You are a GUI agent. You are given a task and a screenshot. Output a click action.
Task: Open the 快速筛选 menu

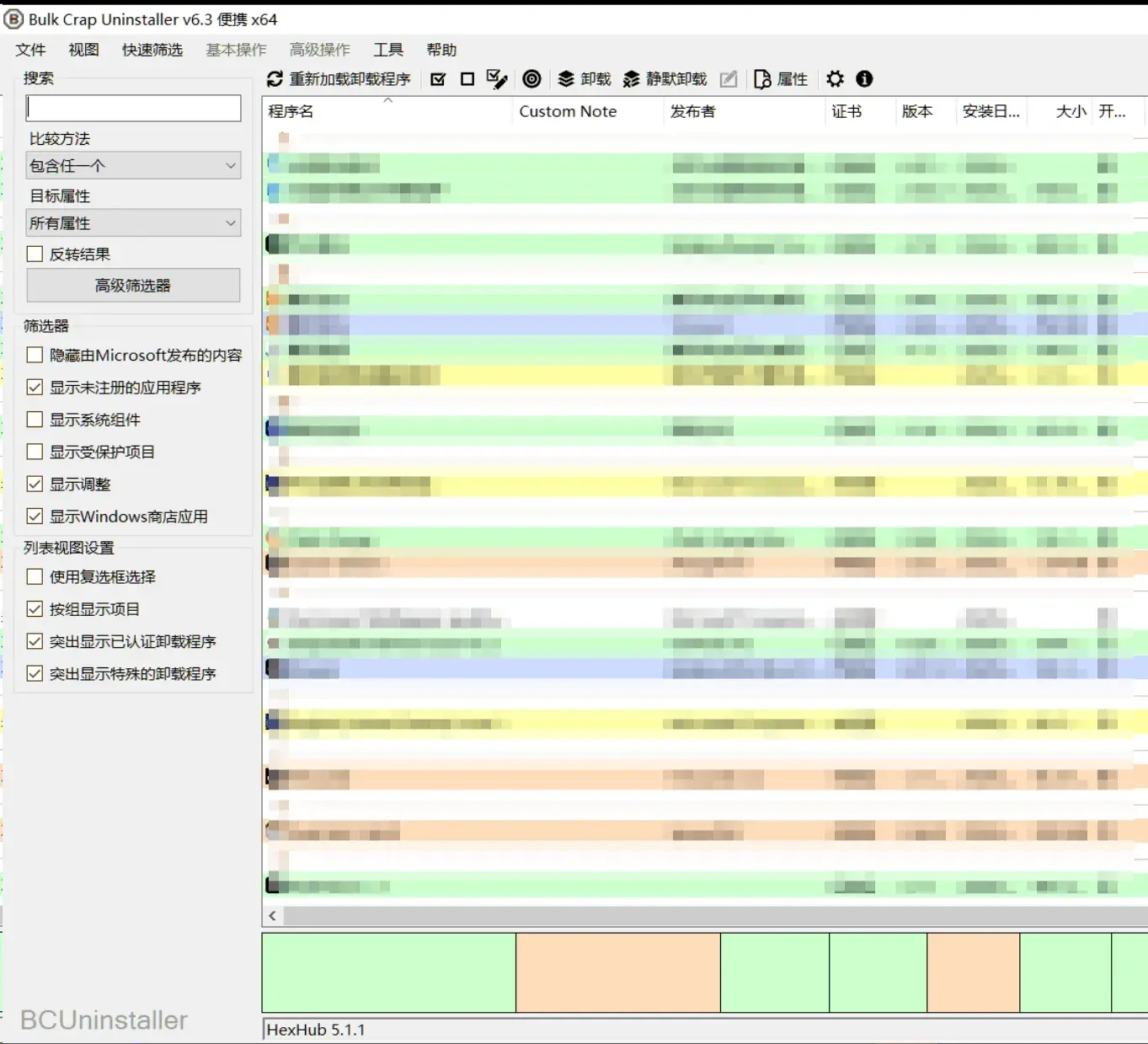tap(152, 50)
